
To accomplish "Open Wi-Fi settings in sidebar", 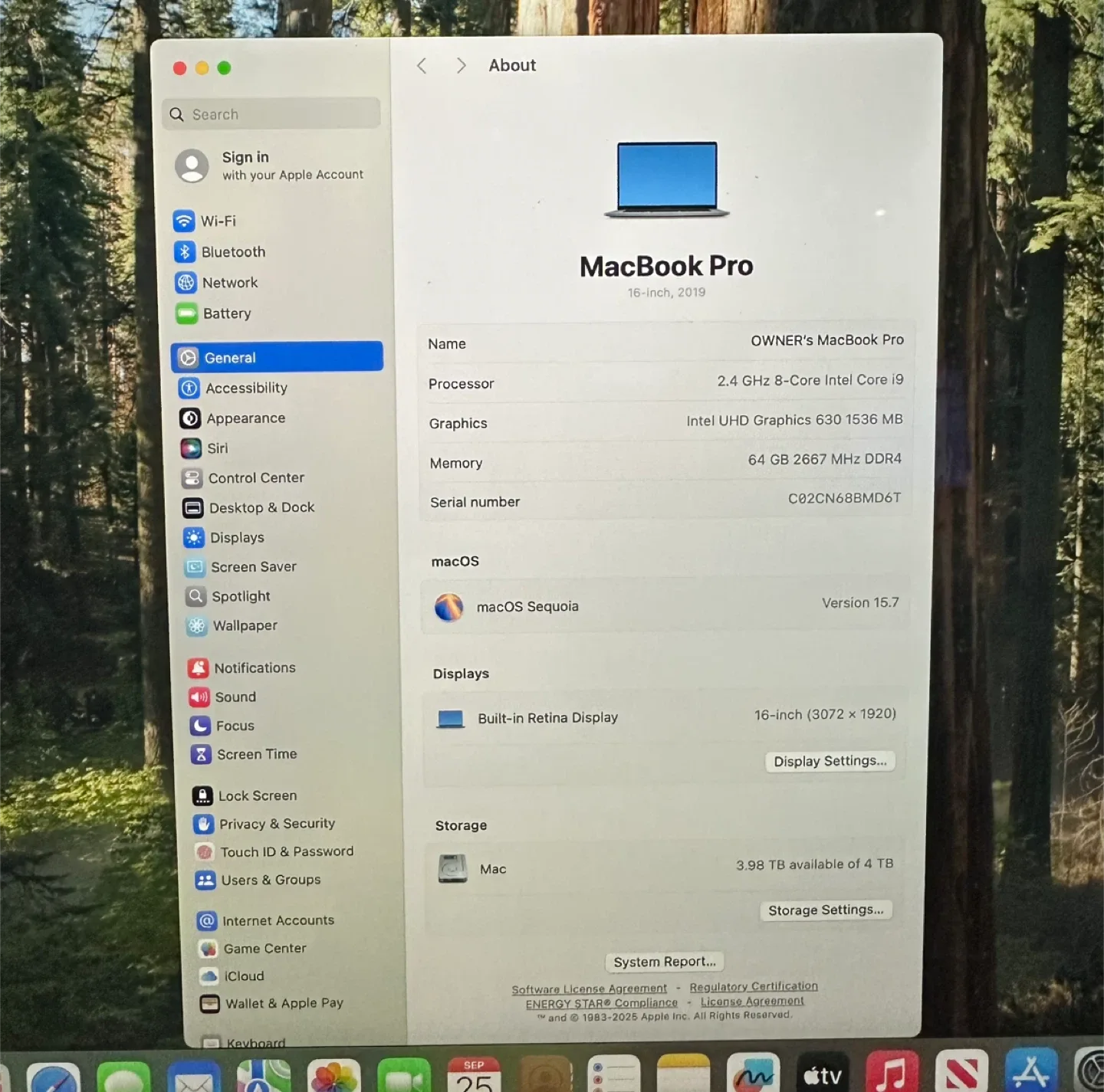I will tap(218, 221).
